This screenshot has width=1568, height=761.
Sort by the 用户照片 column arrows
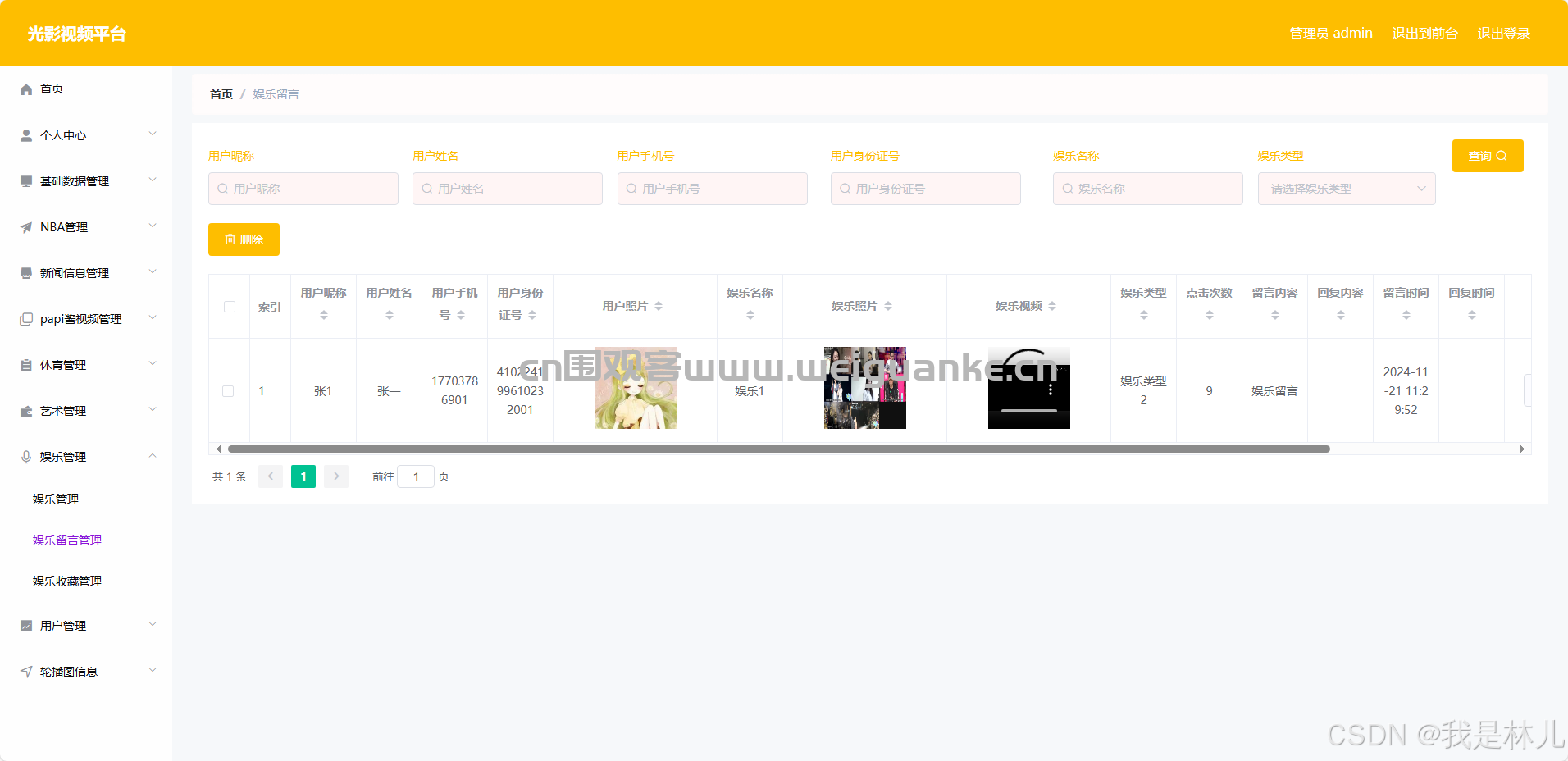tap(659, 306)
